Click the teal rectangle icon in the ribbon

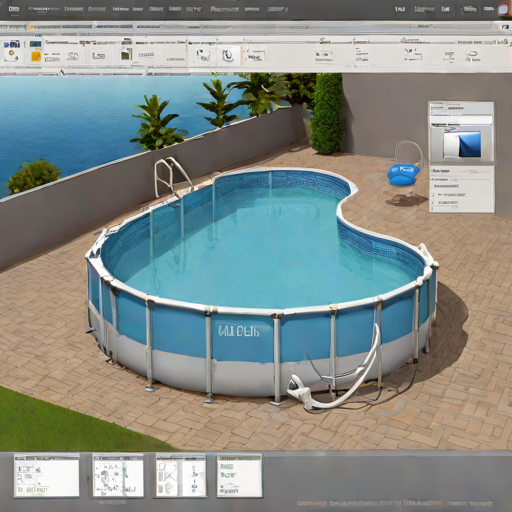point(35,44)
